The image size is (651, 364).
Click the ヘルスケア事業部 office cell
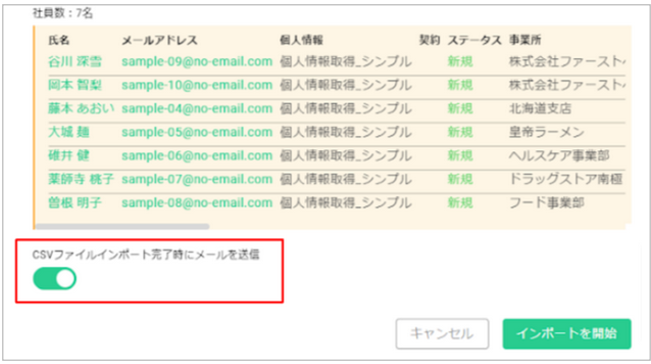click(x=559, y=156)
